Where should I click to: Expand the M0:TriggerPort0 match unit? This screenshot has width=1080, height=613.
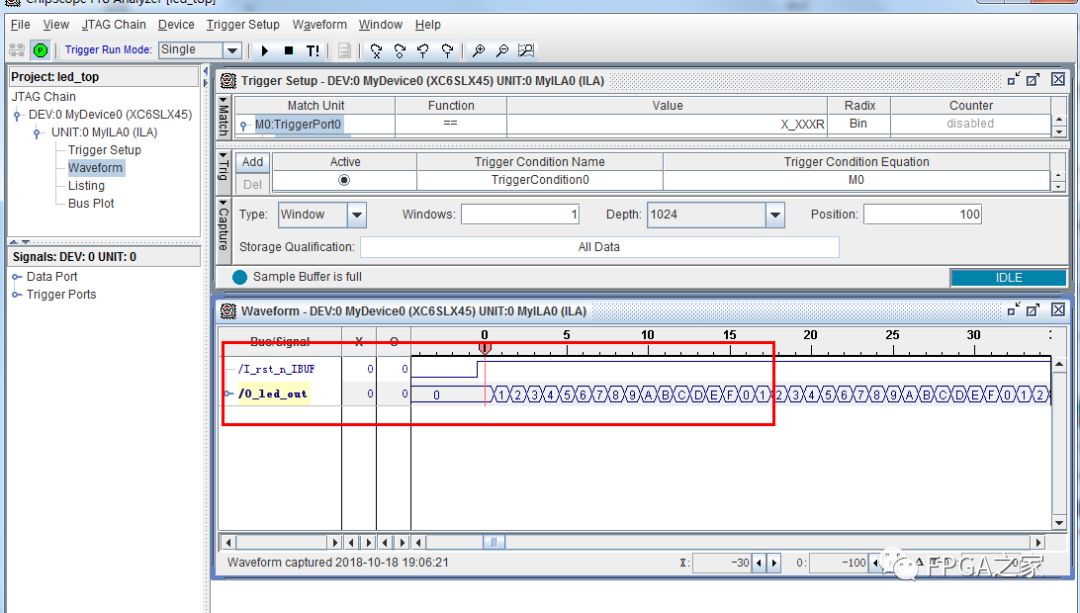(x=244, y=125)
